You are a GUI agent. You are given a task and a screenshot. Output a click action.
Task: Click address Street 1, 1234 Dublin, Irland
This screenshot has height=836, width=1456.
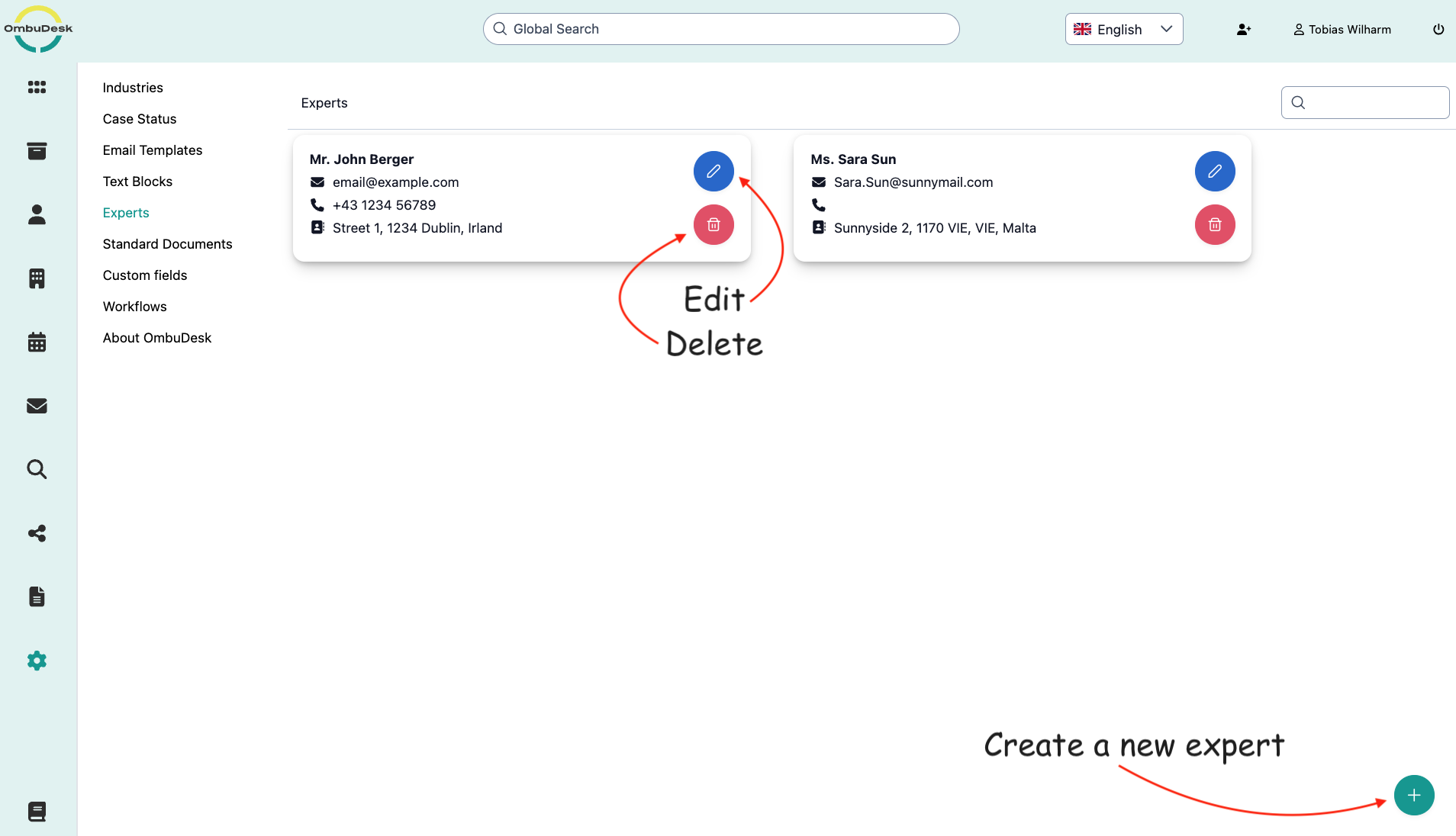click(x=417, y=228)
